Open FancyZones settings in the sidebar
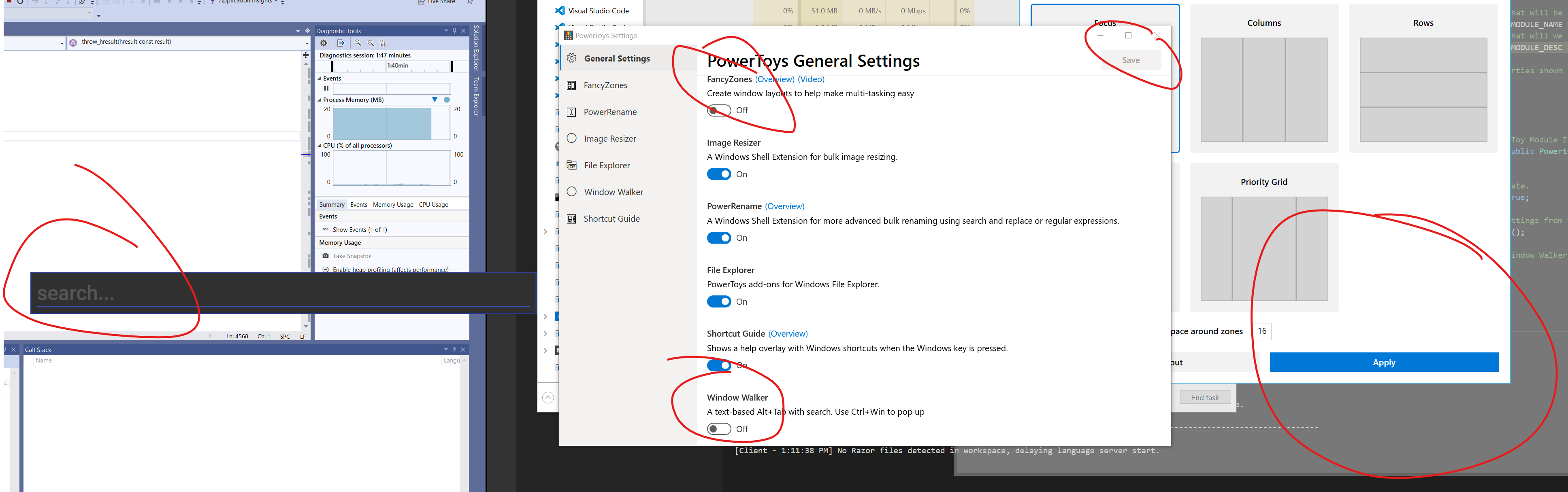This screenshot has width=1568, height=492. (x=606, y=85)
